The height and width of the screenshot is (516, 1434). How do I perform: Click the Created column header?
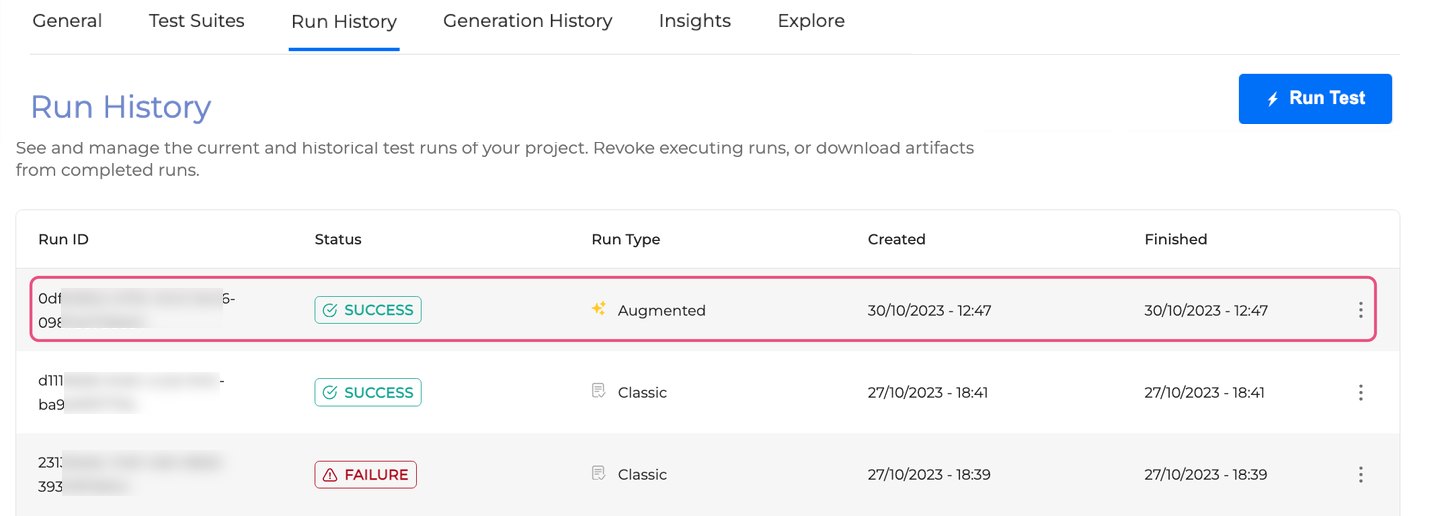896,239
